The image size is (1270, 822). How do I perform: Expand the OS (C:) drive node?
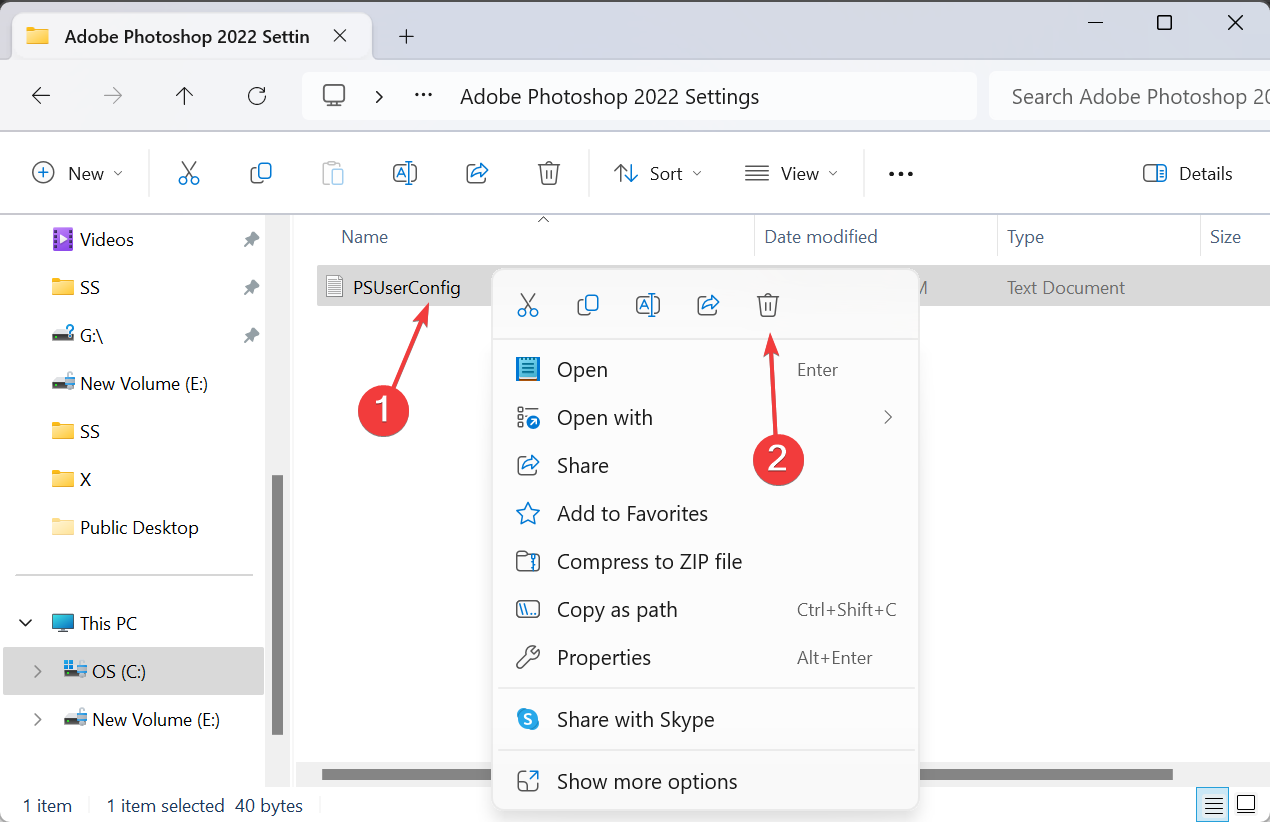click(37, 671)
